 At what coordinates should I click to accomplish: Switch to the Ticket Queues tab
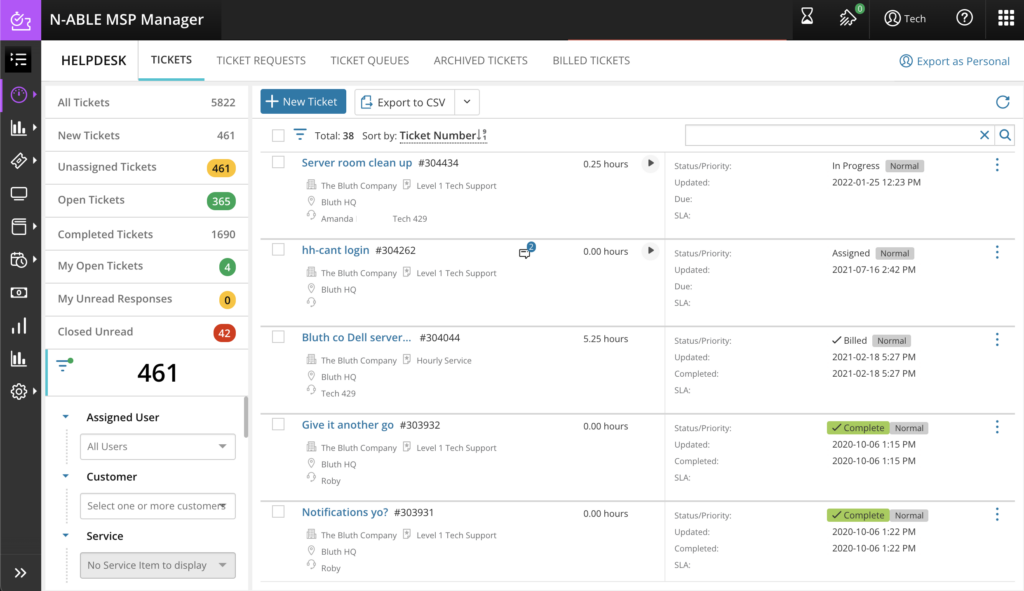(370, 61)
